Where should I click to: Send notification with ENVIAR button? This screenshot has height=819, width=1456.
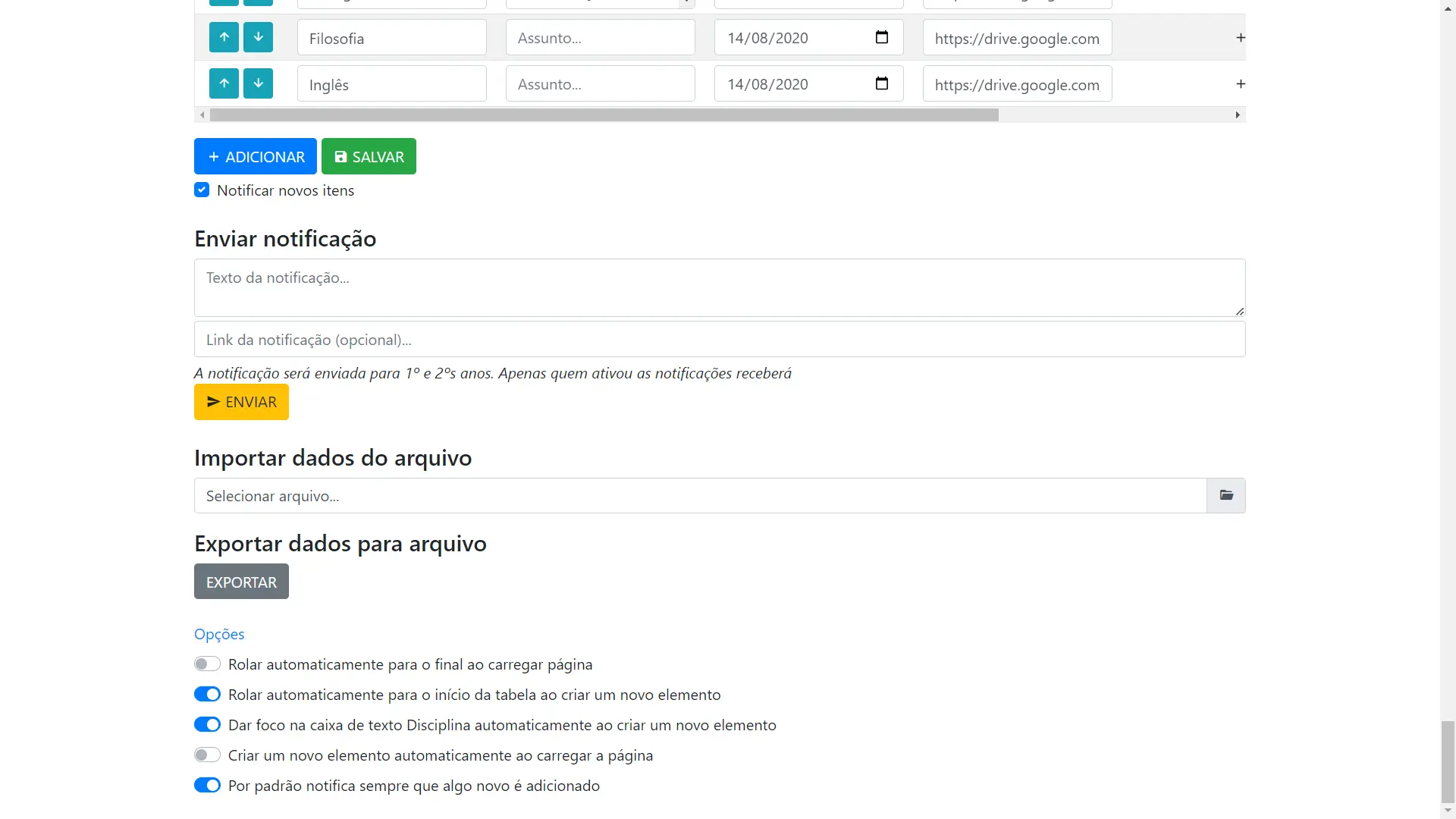click(x=241, y=402)
